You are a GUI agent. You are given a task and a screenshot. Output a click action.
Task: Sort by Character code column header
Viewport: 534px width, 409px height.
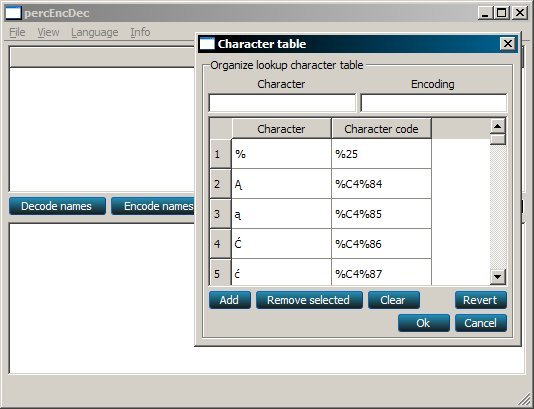tap(381, 129)
